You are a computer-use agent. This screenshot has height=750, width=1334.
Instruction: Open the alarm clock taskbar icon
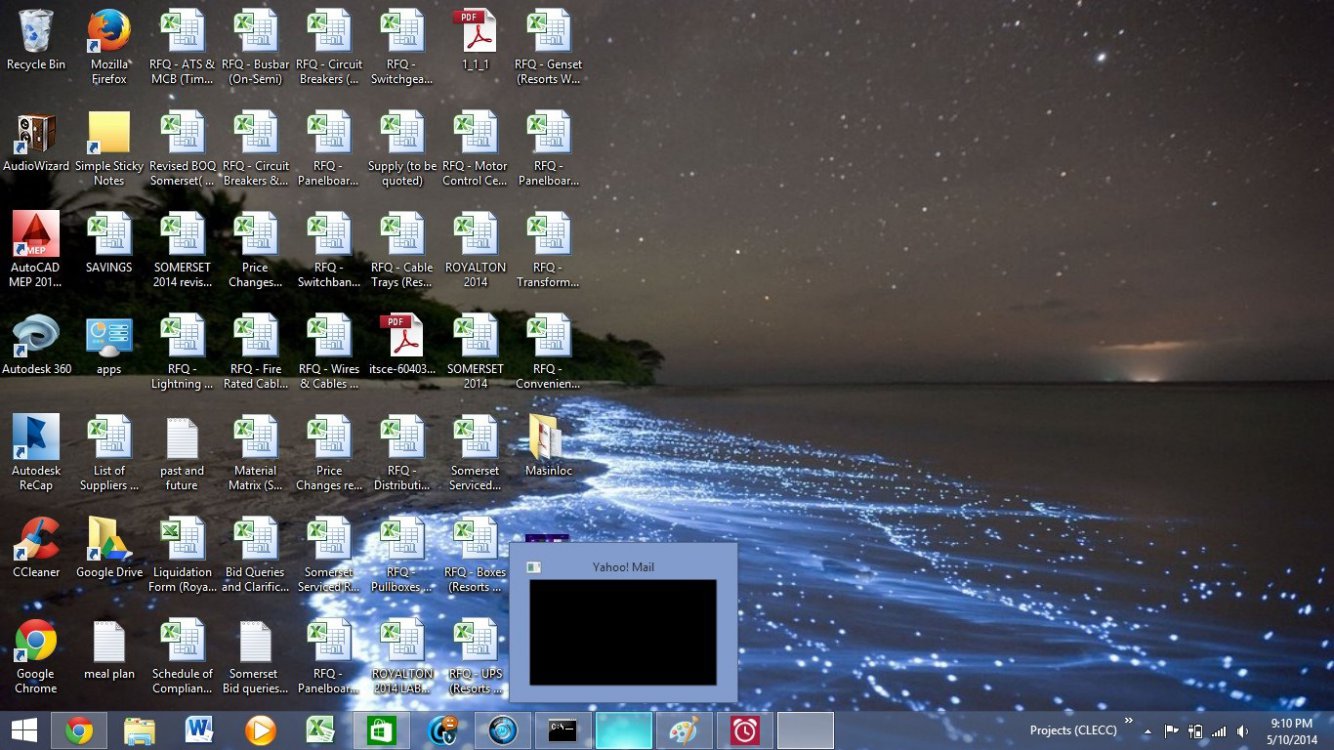[x=744, y=731]
